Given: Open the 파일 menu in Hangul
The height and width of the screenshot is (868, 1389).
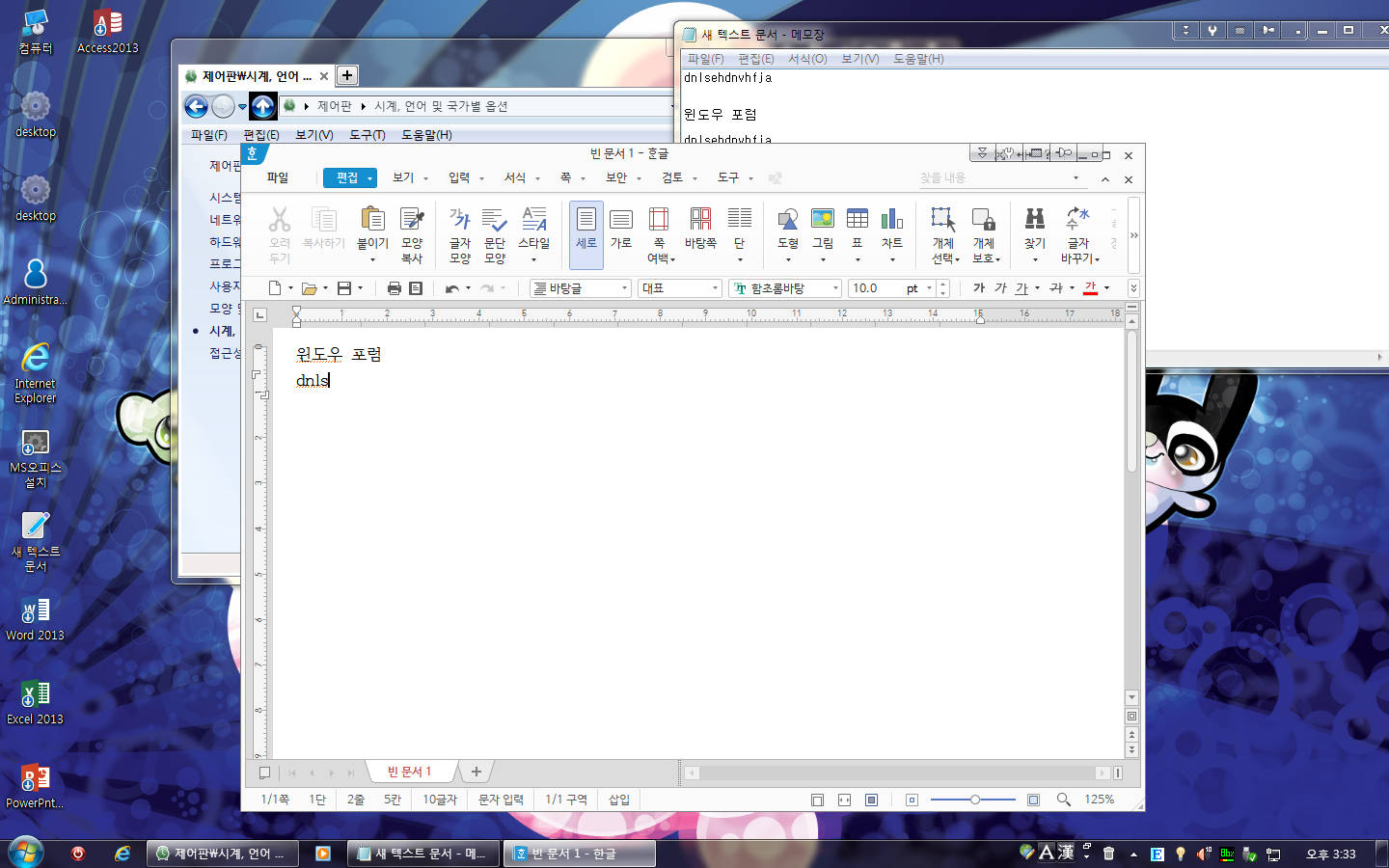Looking at the screenshot, I should click(278, 177).
